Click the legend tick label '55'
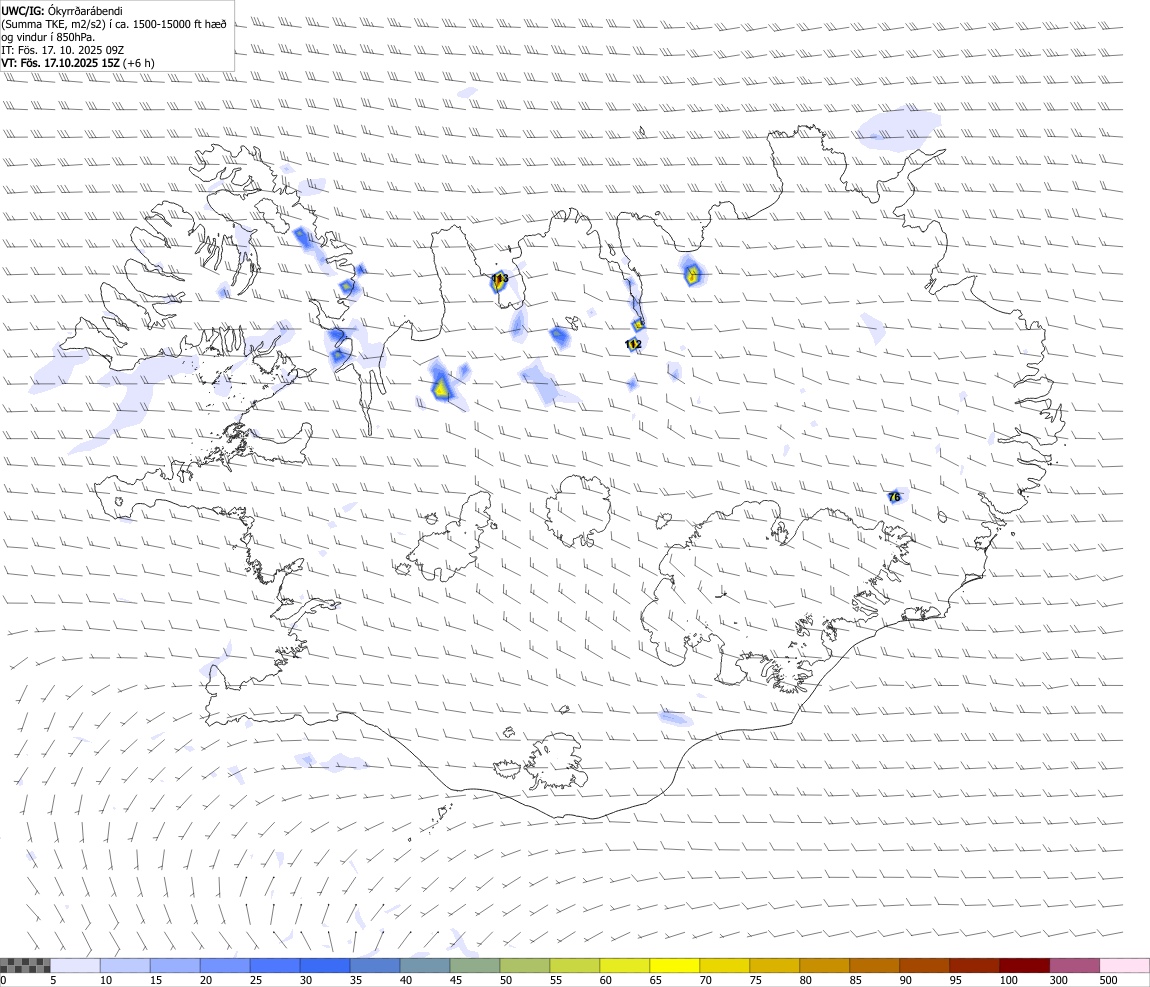 click(x=555, y=980)
